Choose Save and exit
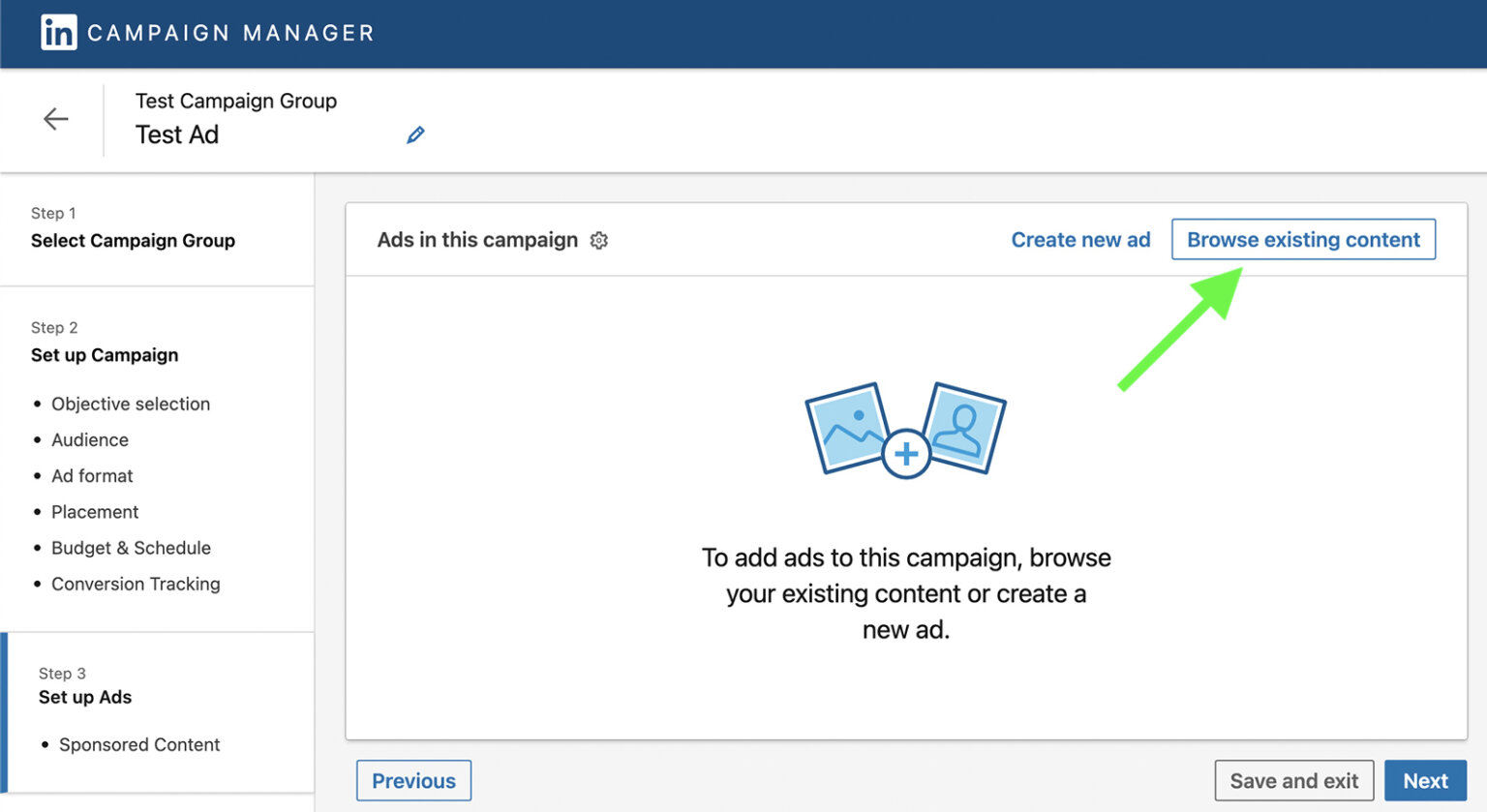 coord(1293,780)
